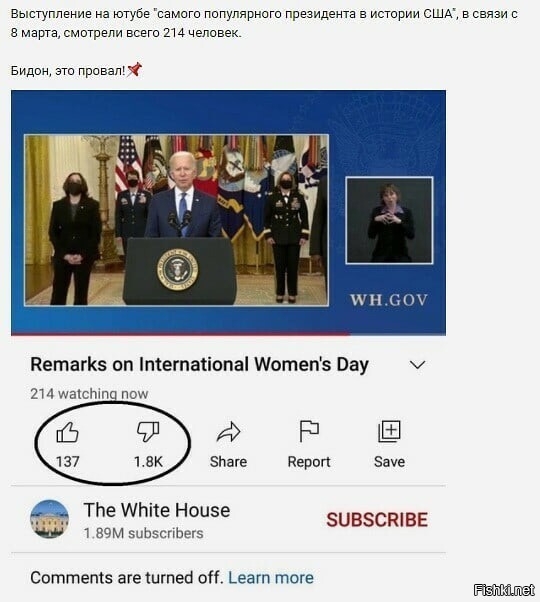This screenshot has width=540, height=602.
Task: Click the main video player thumbnail
Action: pos(228,212)
